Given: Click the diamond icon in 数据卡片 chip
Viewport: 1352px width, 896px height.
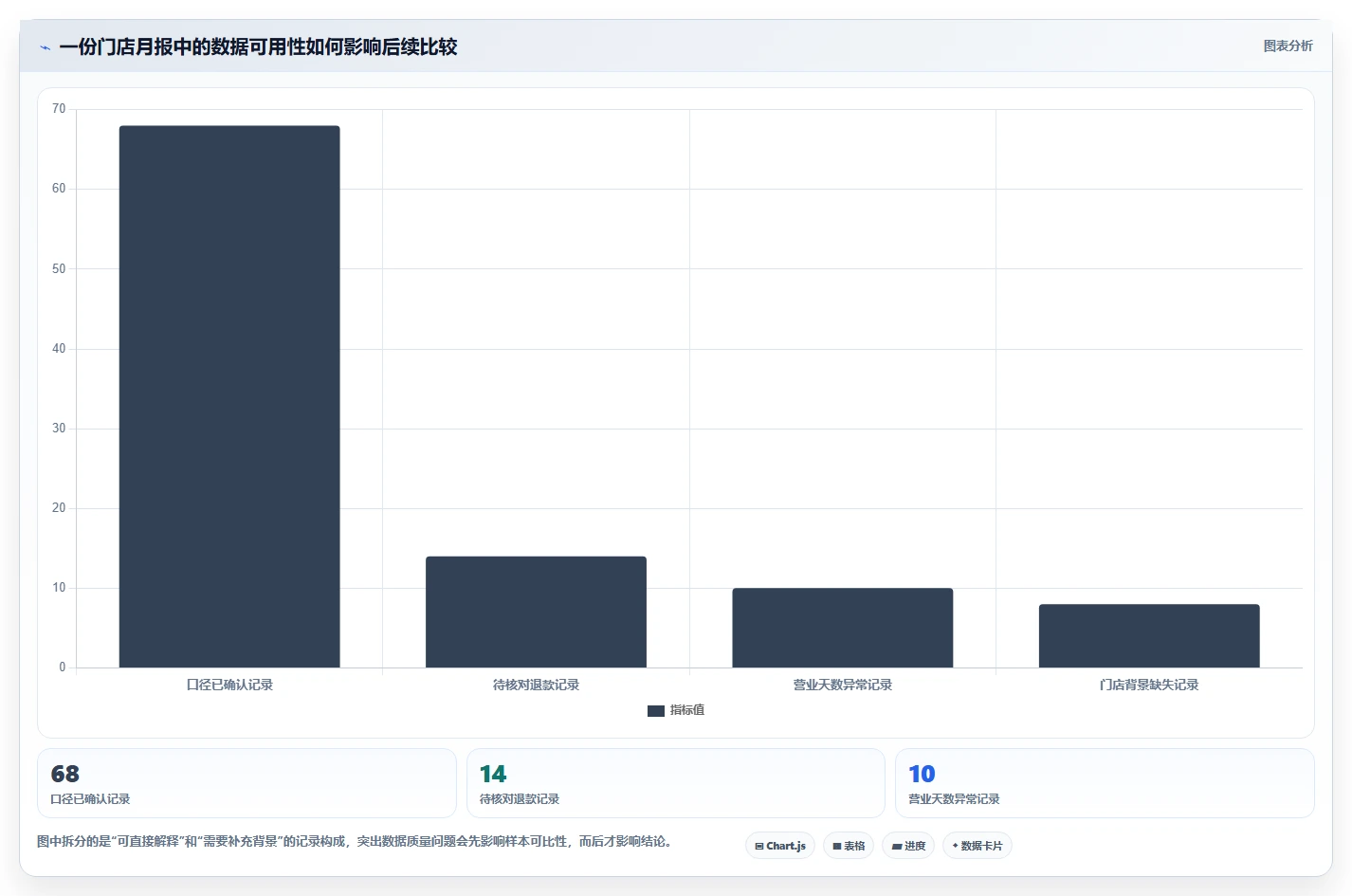Looking at the screenshot, I should click(955, 846).
